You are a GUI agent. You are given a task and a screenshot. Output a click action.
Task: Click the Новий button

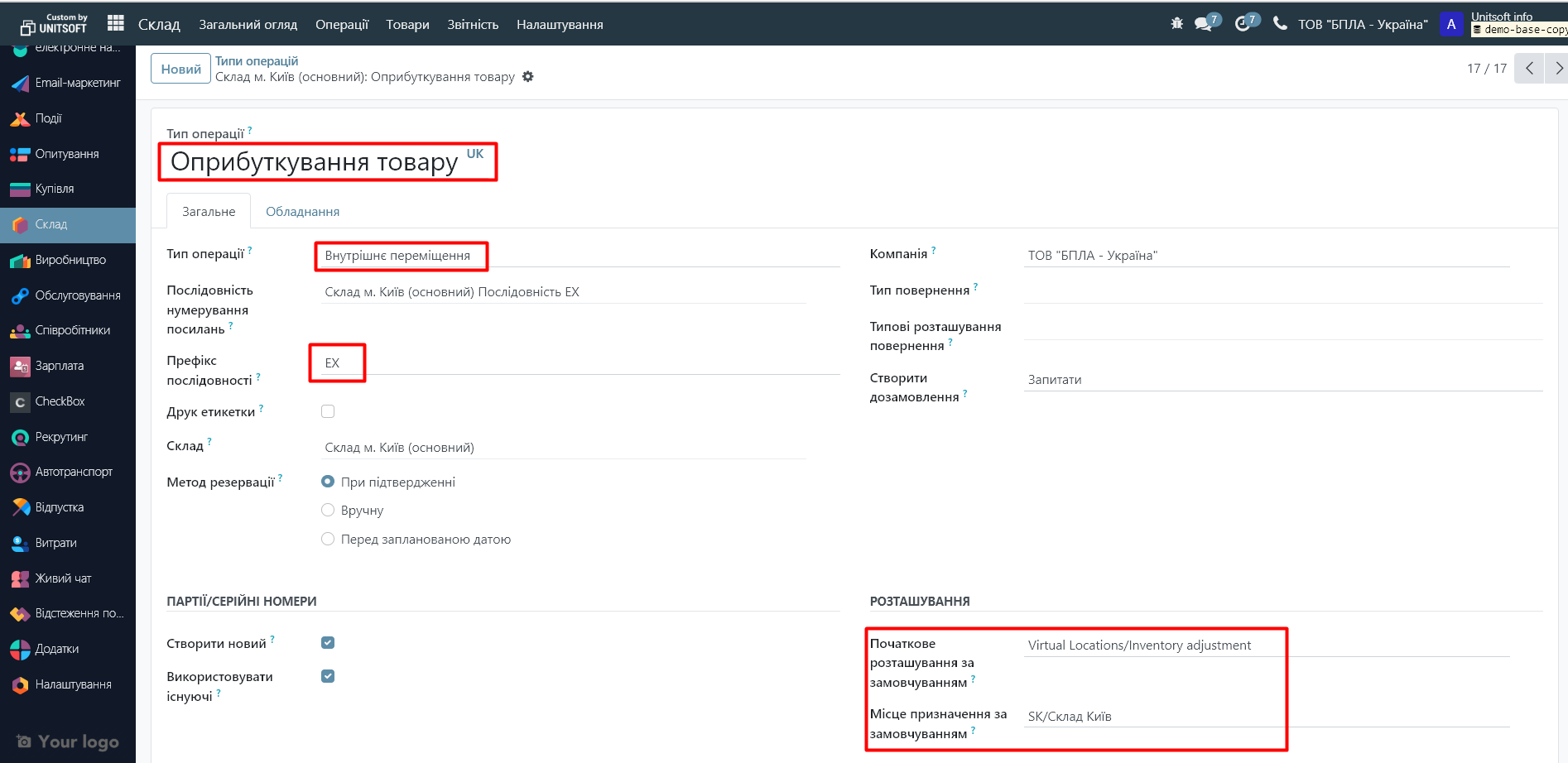180,69
